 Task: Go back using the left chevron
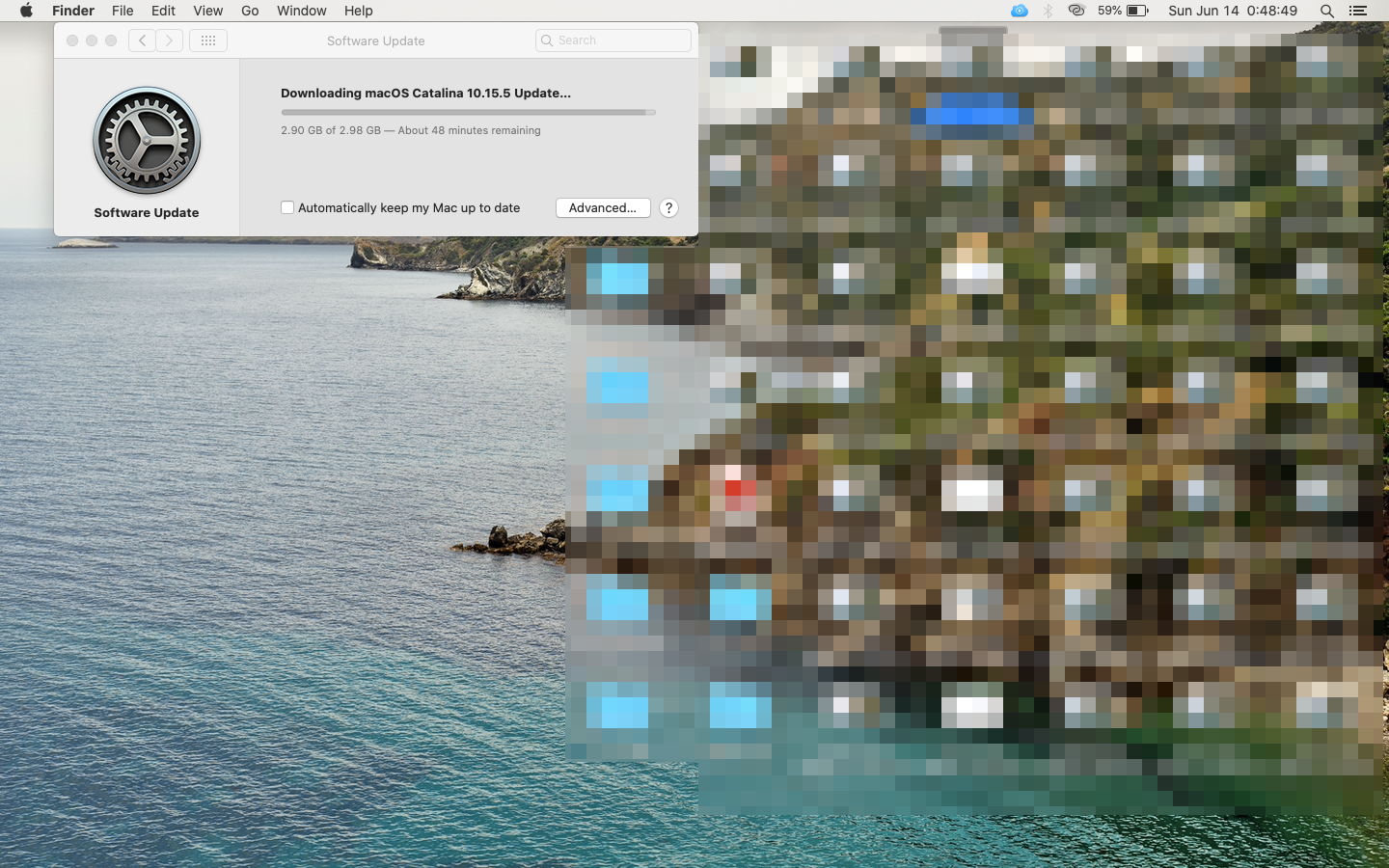pyautogui.click(x=142, y=41)
